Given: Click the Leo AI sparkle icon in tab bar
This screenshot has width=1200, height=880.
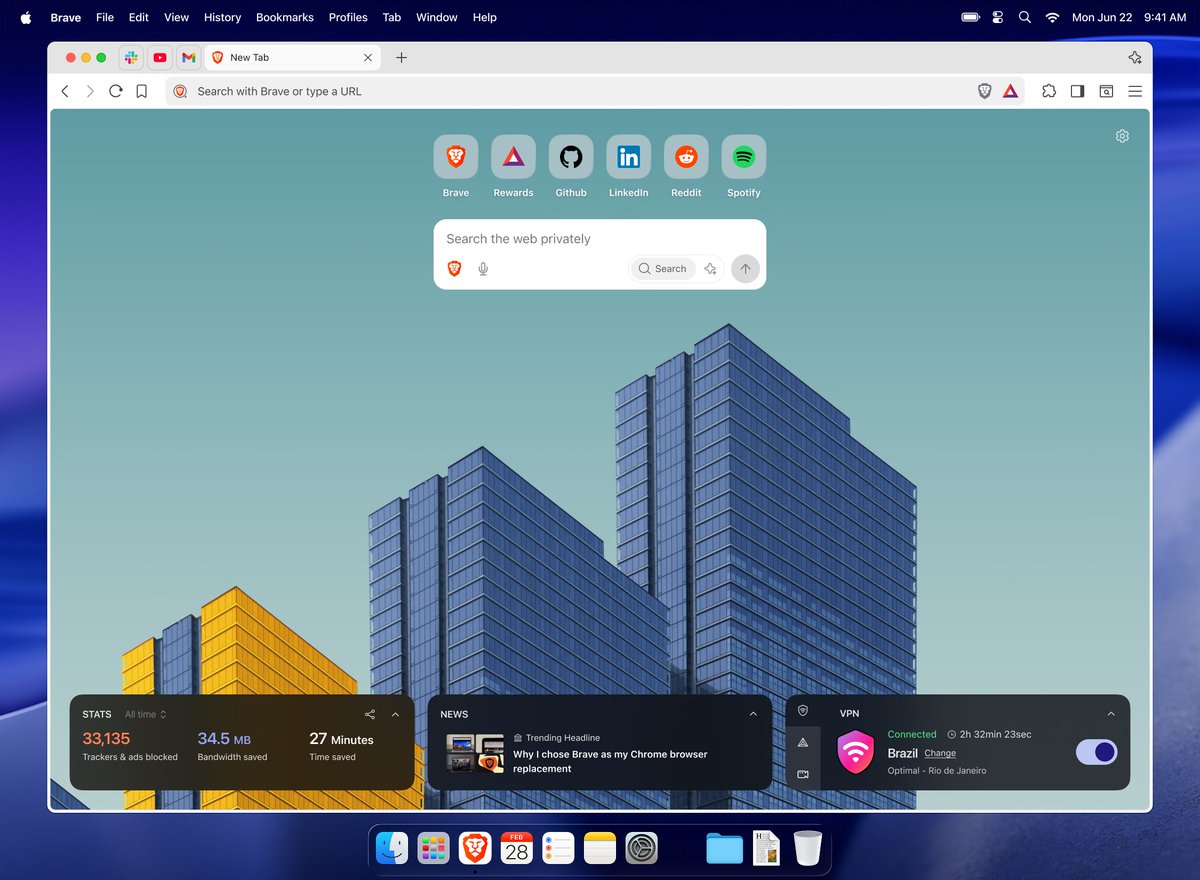Looking at the screenshot, I should coord(1134,58).
